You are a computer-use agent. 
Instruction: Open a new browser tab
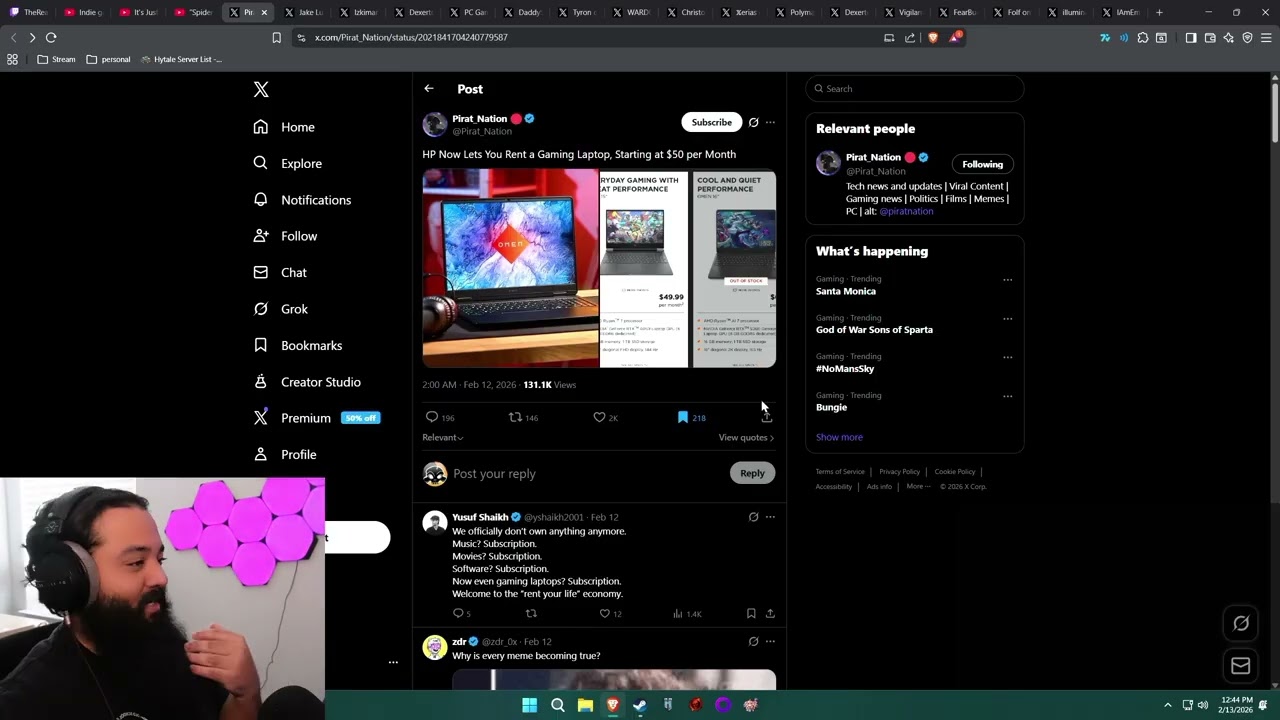[x=1159, y=12]
